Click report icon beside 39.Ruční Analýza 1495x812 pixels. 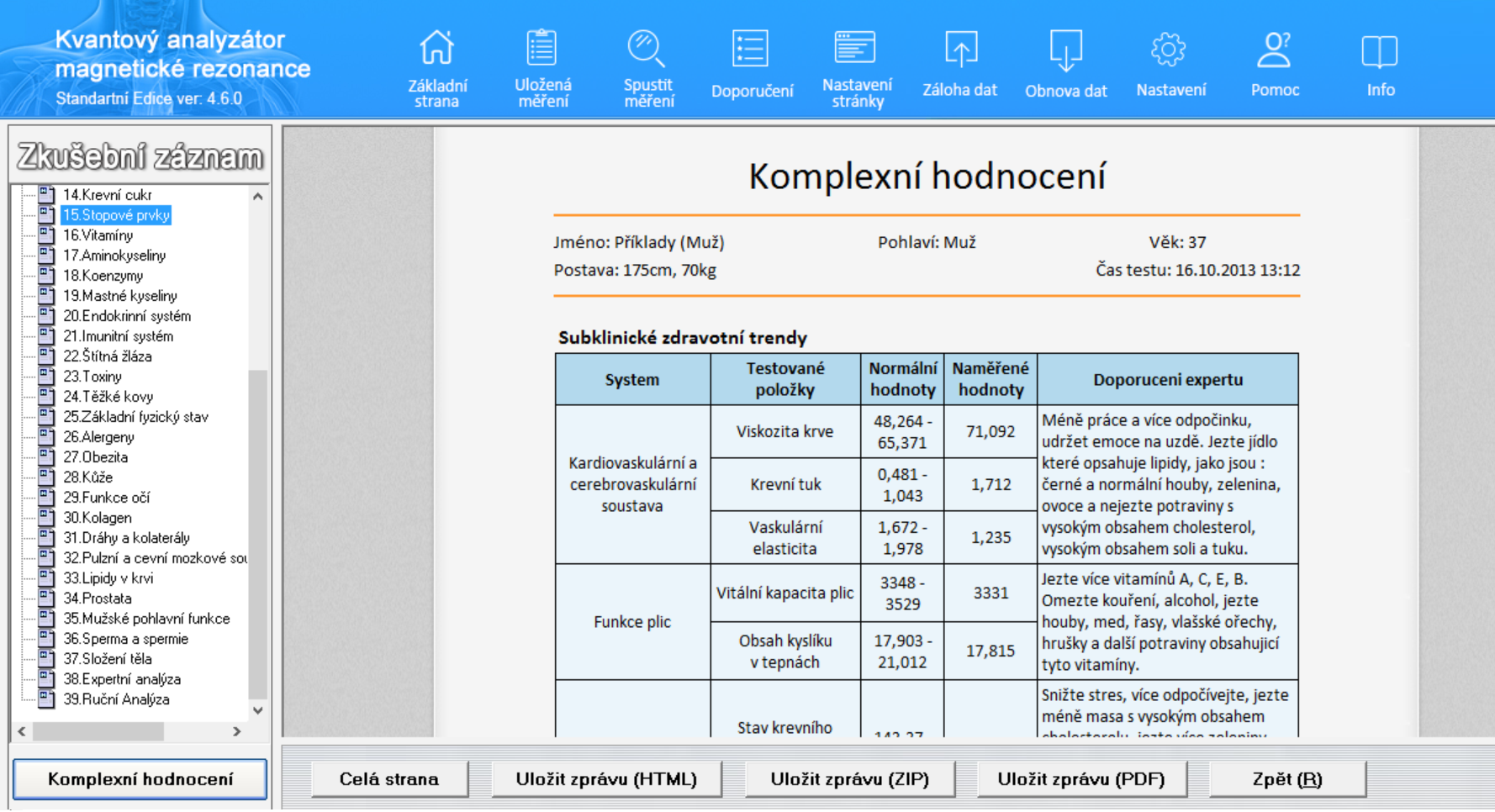coord(47,699)
